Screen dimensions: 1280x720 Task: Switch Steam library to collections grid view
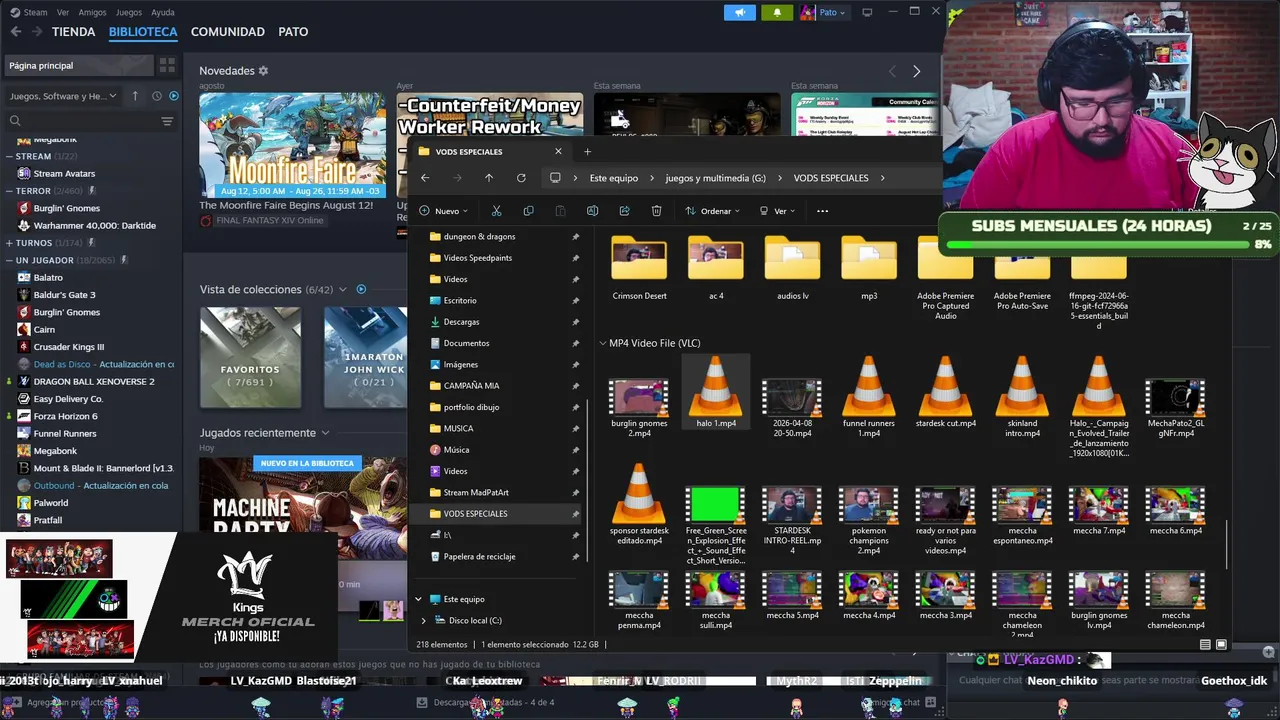tap(167, 65)
